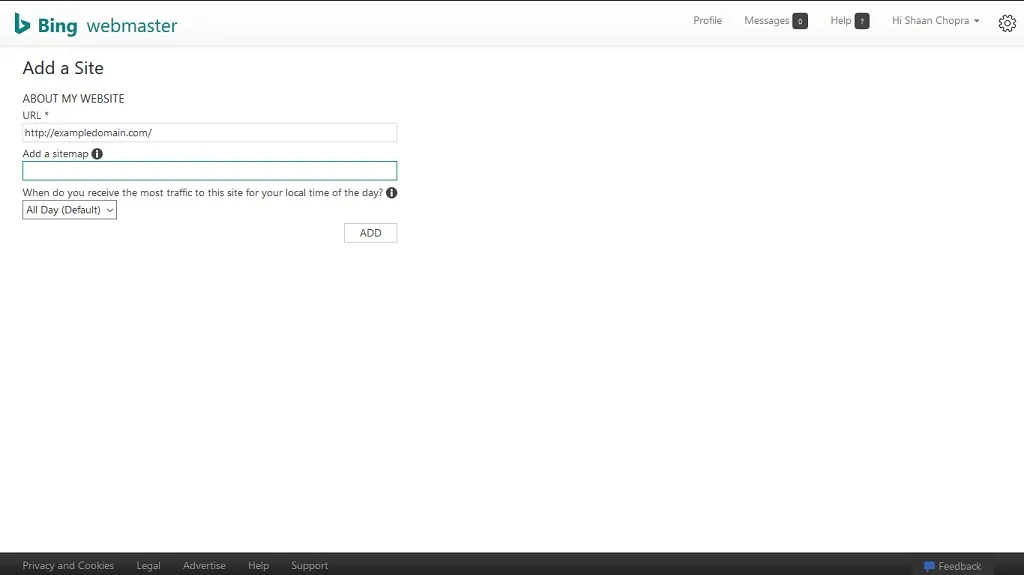Viewport: 1024px width, 575px height.
Task: Open the Messages menu item
Action: pyautogui.click(x=767, y=20)
